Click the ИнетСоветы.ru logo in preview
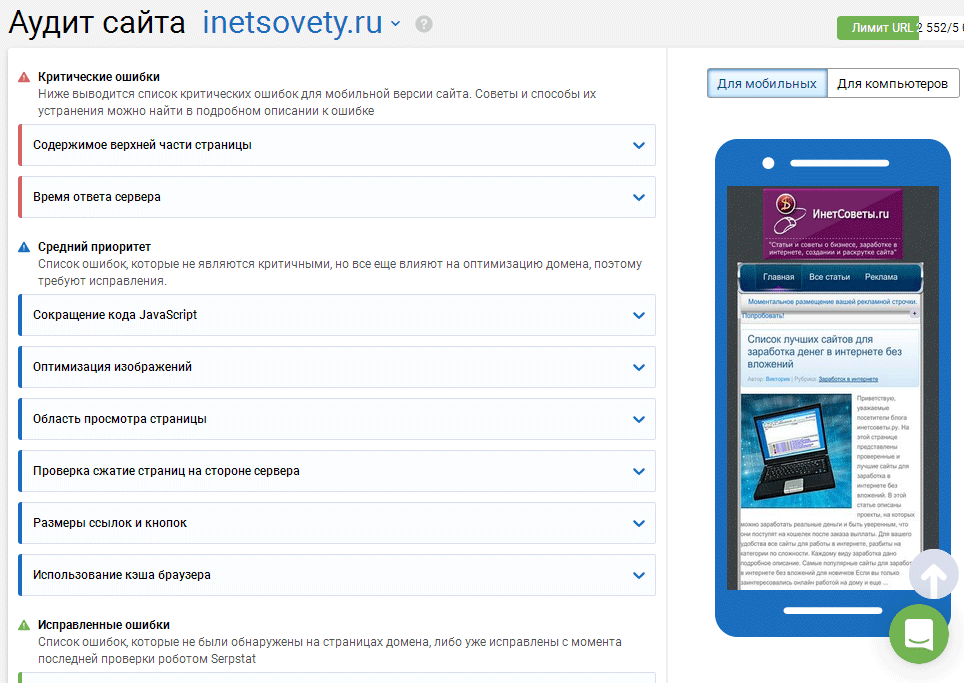Image resolution: width=964 pixels, height=683 pixels. 832,213
